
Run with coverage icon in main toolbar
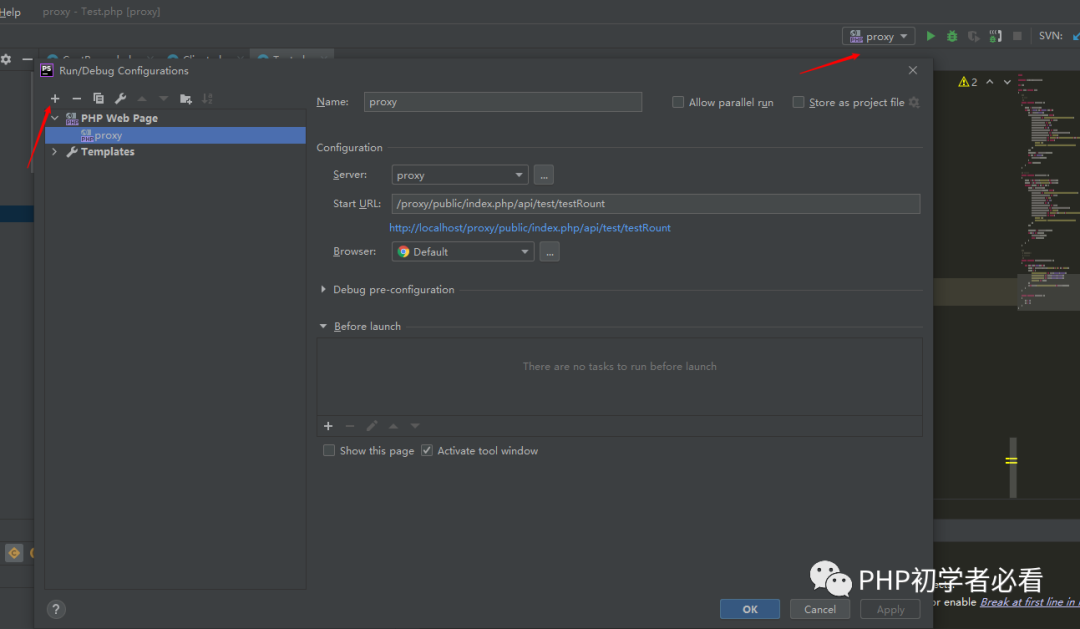coord(973,36)
